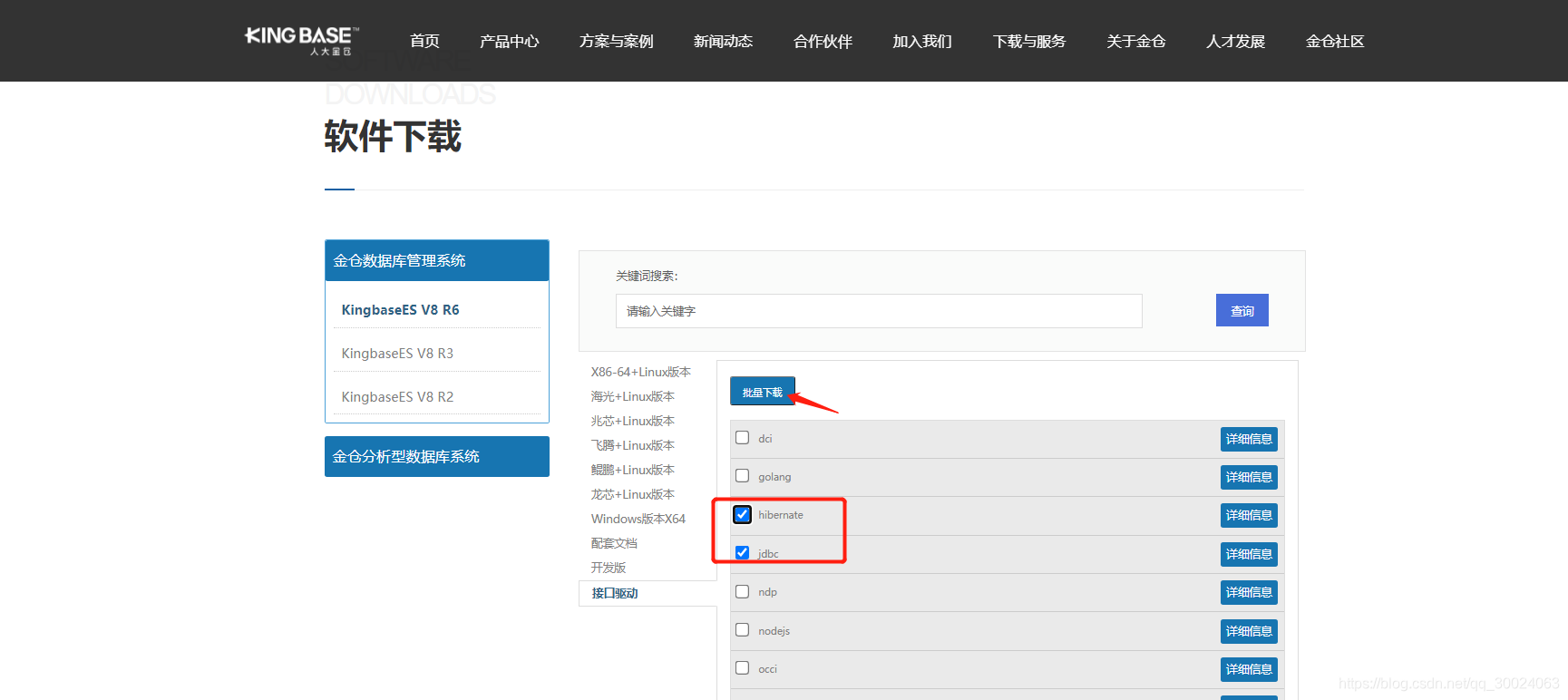Switch to the 海光+Linux版本 tab

coord(632,396)
